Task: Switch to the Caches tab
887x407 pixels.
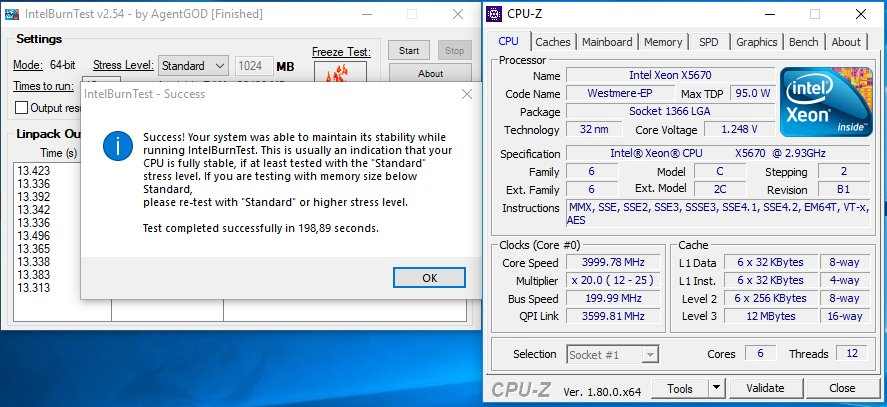Action: click(x=553, y=42)
